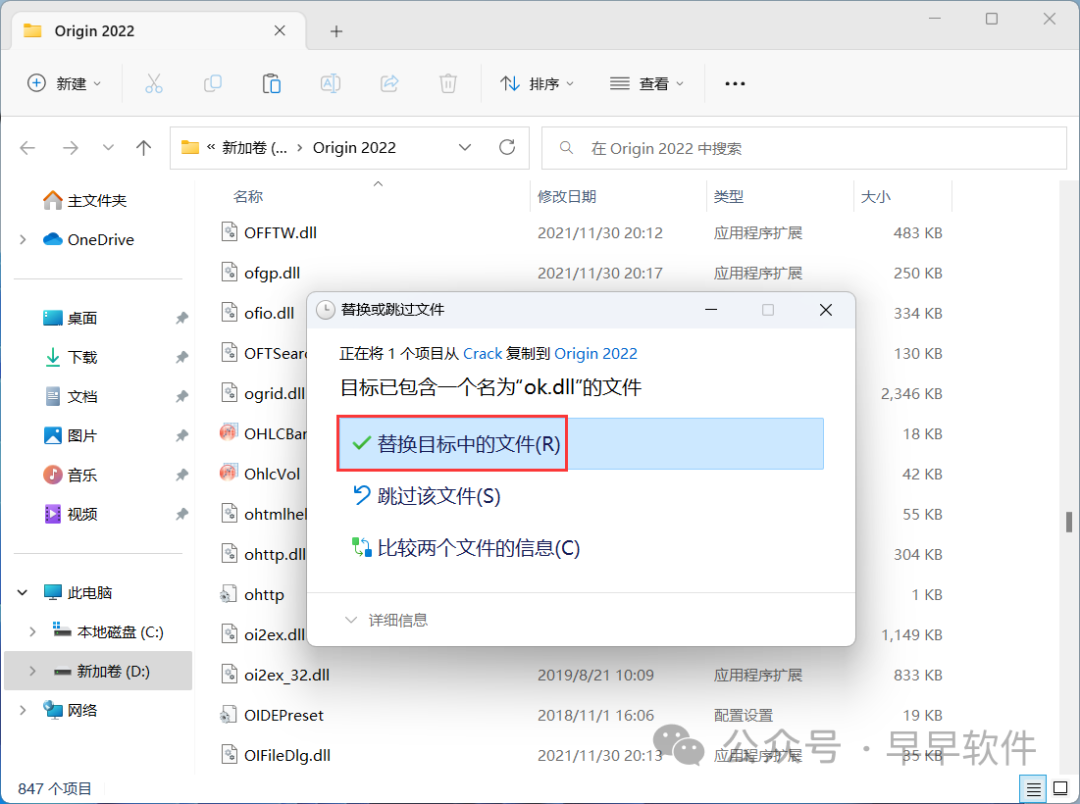Switch to details view layout icon
The height and width of the screenshot is (804, 1080).
[1034, 788]
